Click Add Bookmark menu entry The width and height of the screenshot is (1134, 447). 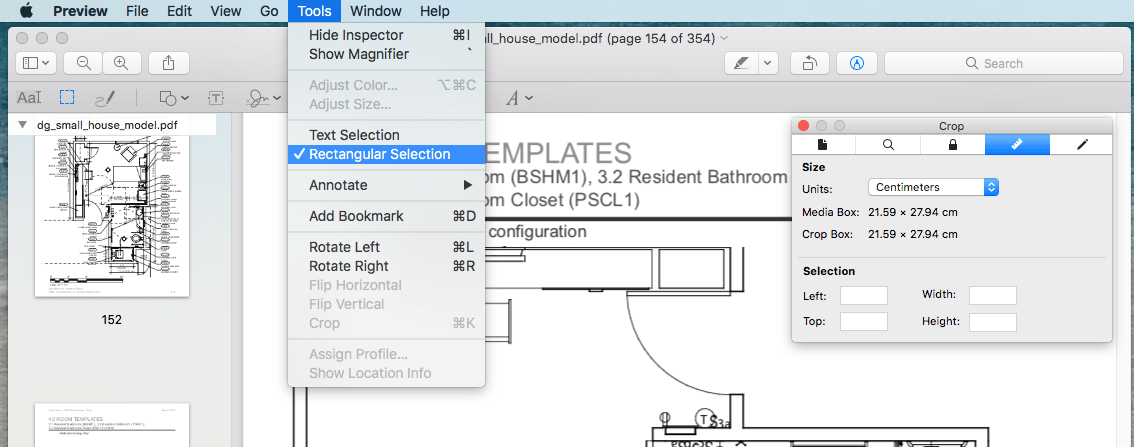point(356,216)
